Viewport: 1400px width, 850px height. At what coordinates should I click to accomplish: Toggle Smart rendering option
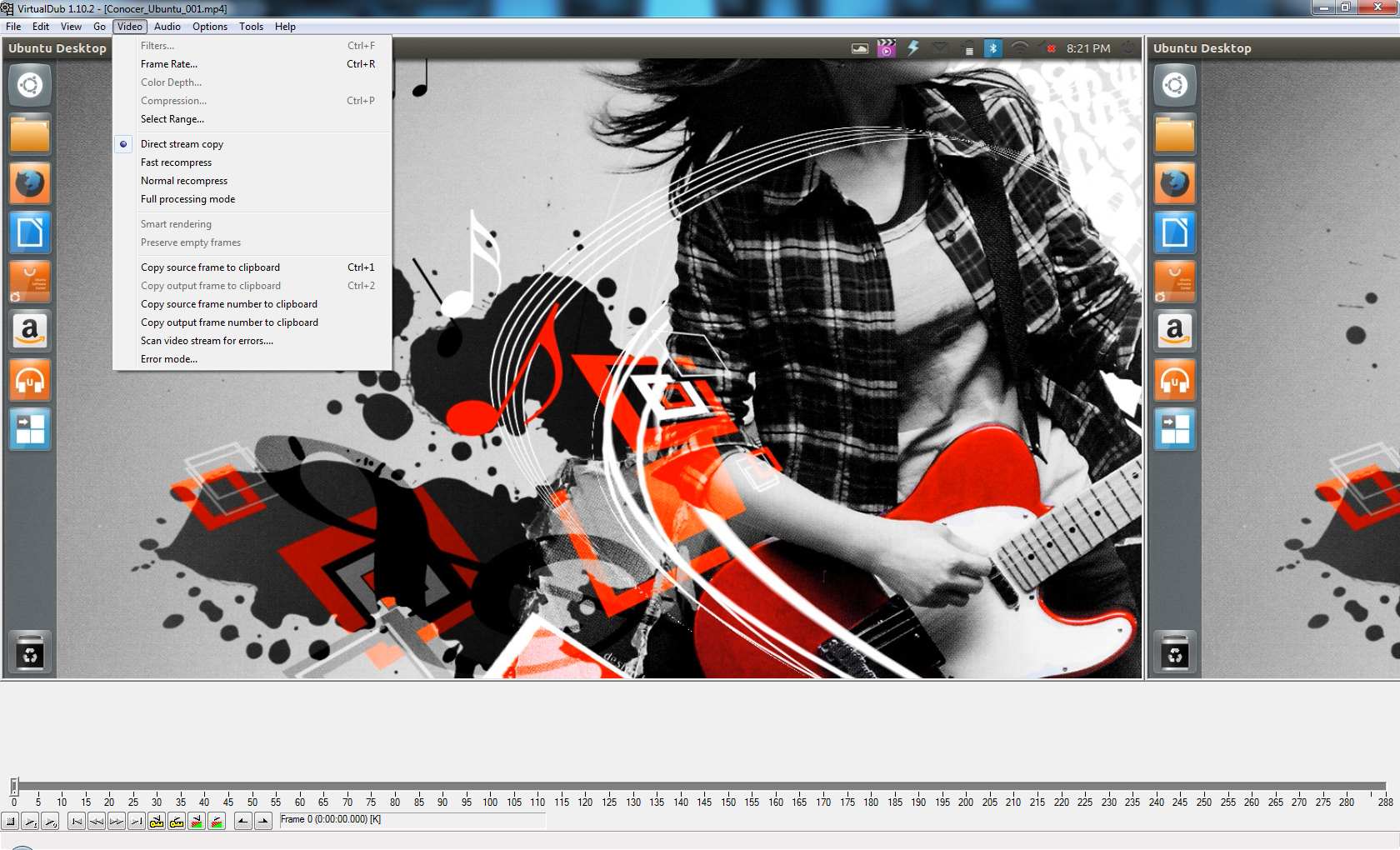coord(252,224)
